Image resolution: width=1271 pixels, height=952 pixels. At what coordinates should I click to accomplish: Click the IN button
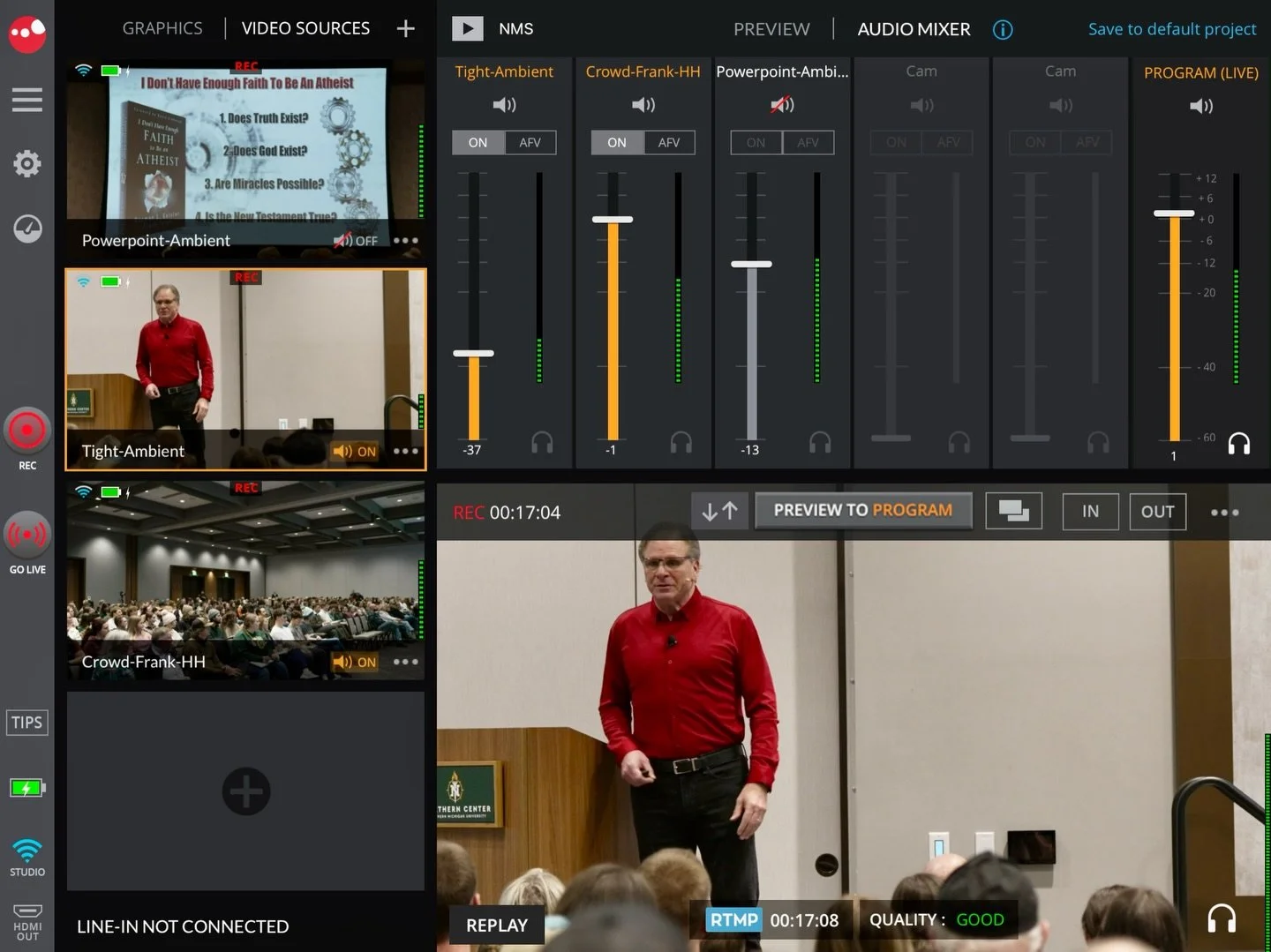click(1091, 511)
